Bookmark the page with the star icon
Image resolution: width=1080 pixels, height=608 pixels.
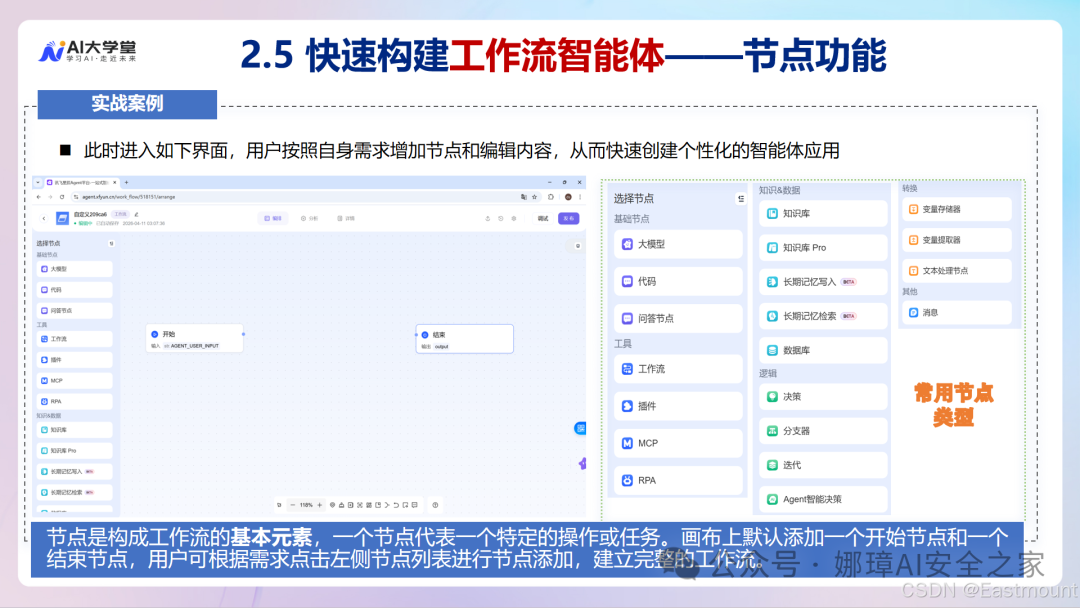(x=534, y=197)
